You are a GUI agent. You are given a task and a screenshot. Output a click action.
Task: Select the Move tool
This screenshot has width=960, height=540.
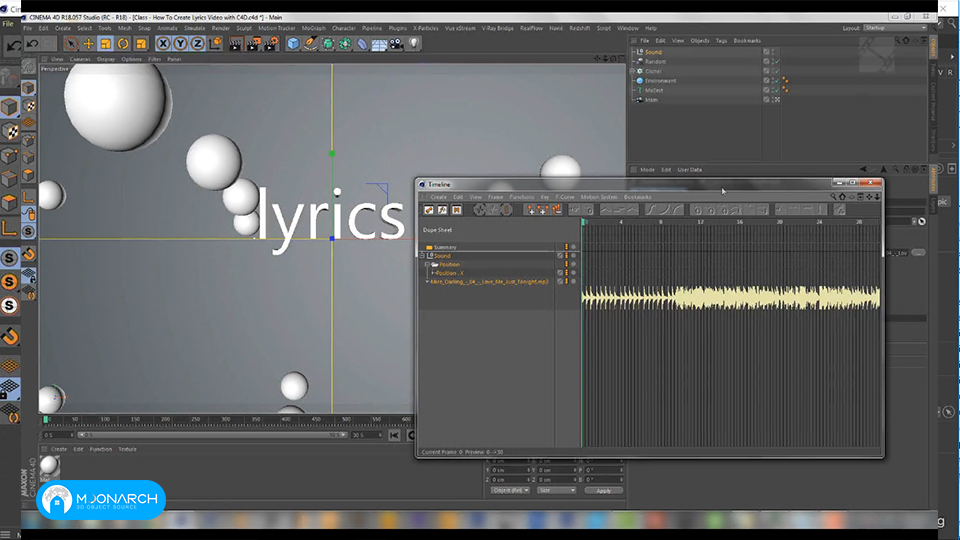click(x=88, y=43)
